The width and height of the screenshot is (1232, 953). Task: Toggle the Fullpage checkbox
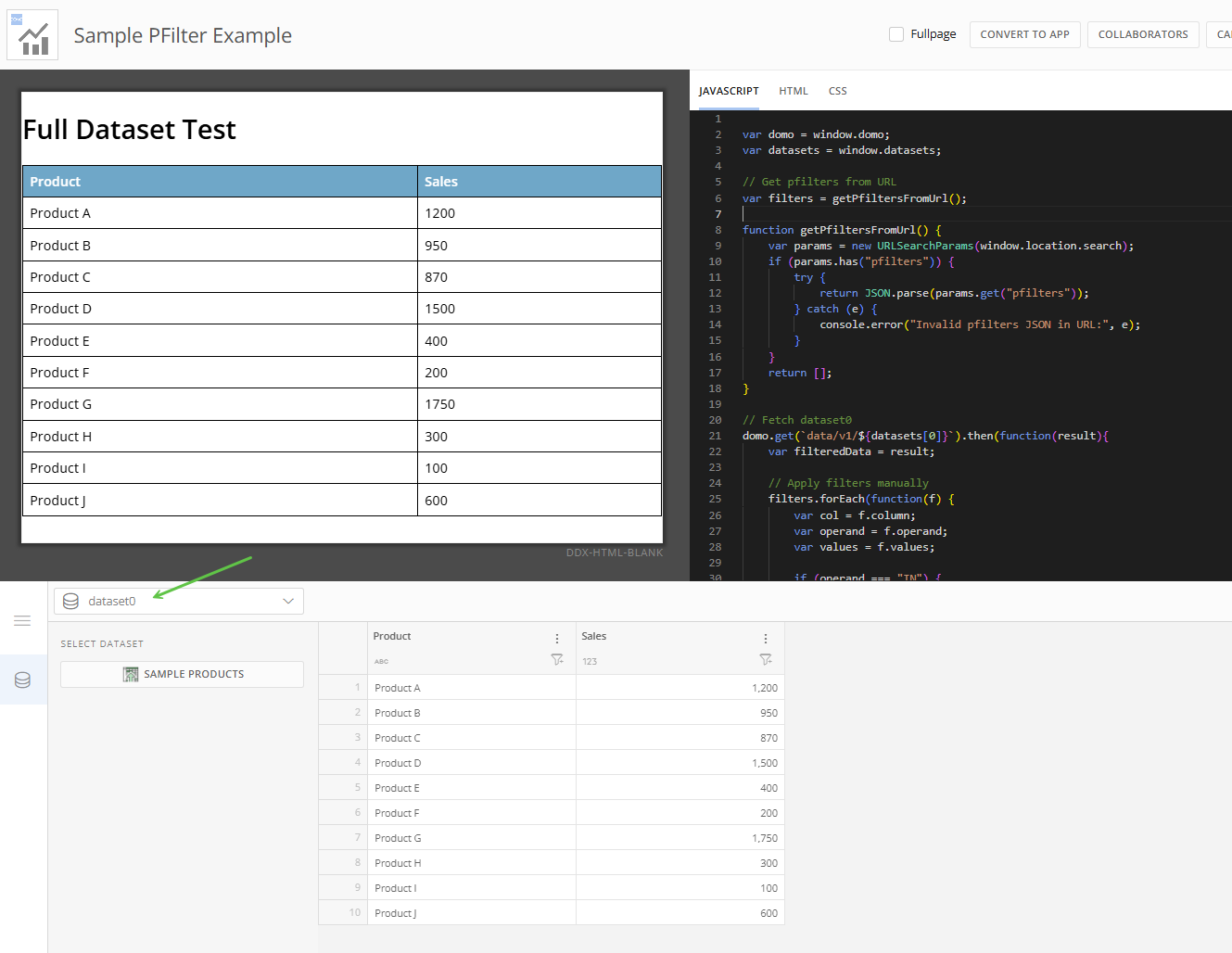click(896, 34)
